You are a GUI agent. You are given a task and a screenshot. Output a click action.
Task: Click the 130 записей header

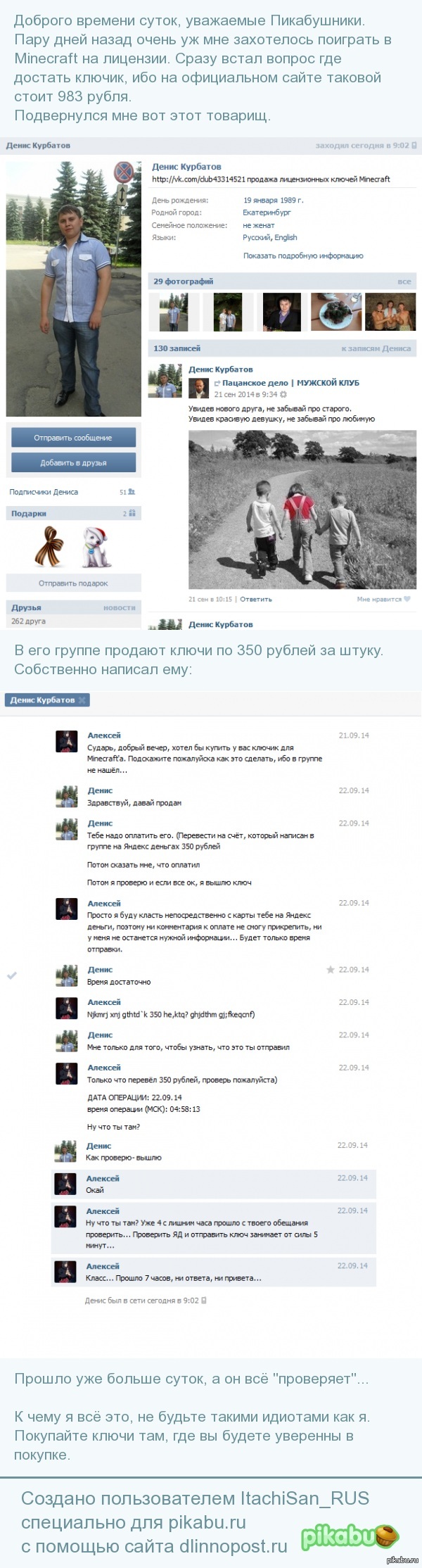click(177, 348)
